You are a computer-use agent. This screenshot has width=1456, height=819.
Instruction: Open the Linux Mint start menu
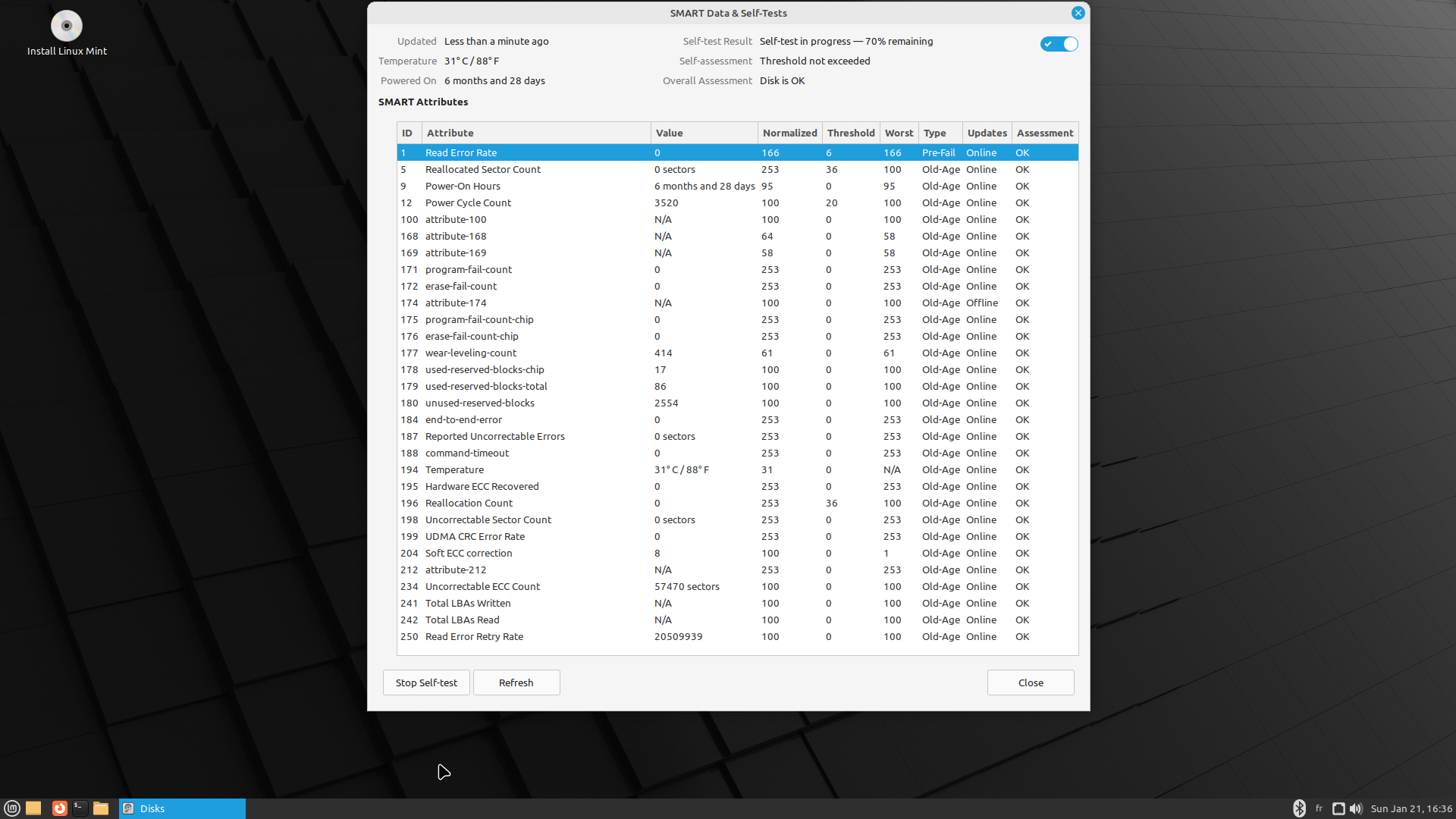click(x=11, y=808)
